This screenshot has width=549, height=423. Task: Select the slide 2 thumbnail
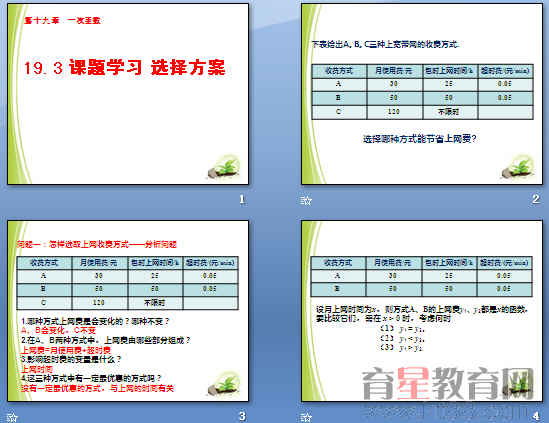[x=422, y=94]
